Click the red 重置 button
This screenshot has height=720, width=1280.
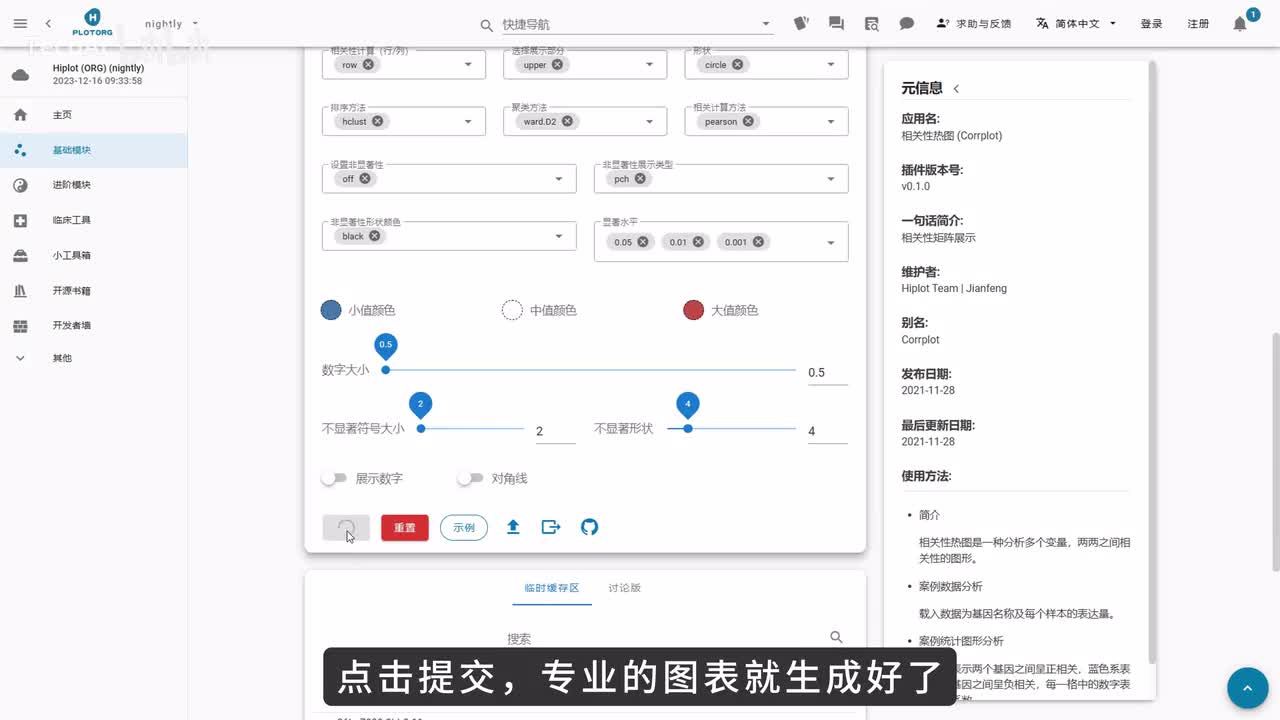pos(405,528)
